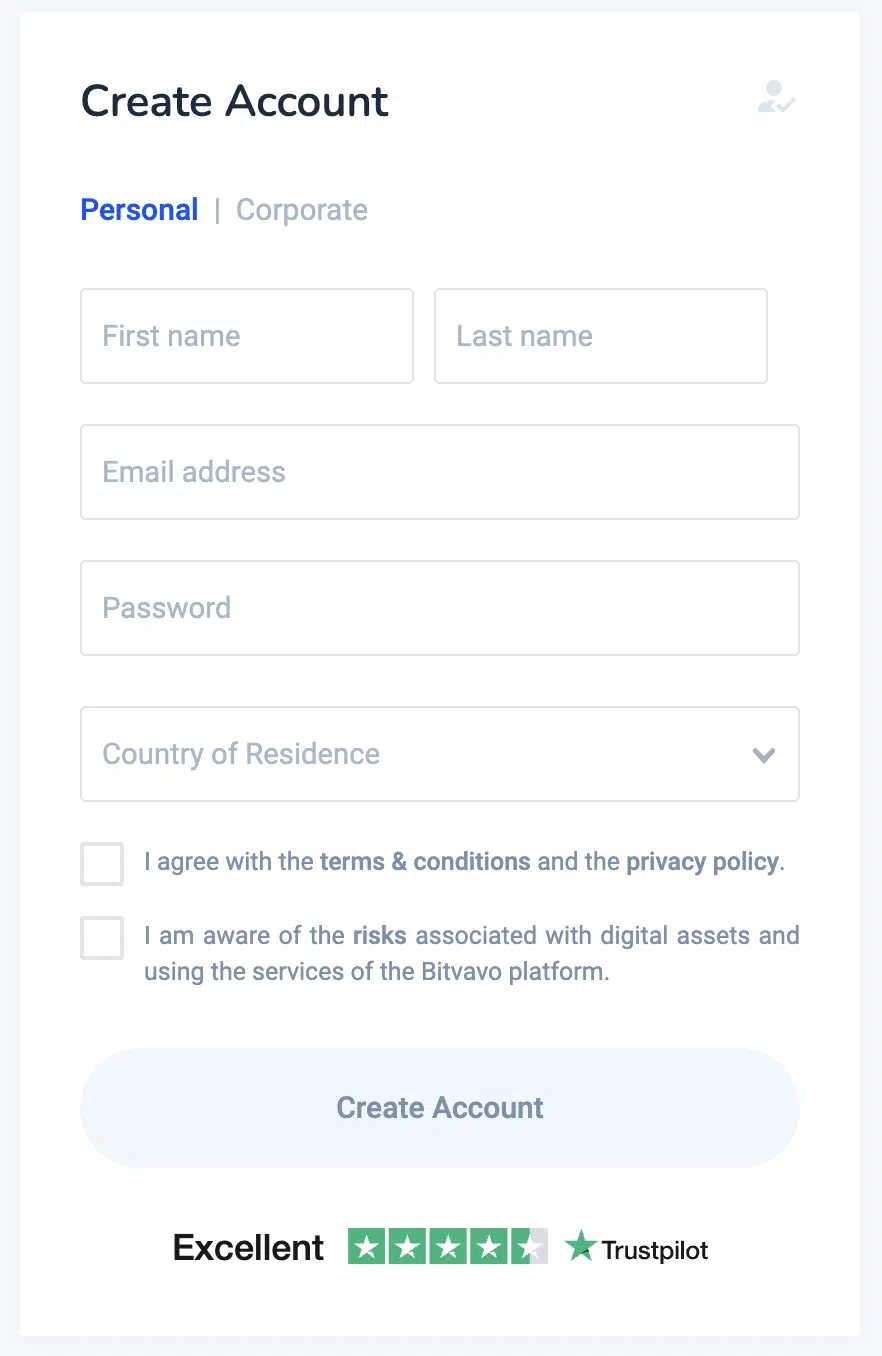
Task: Tick the risks awareness checkbox
Action: pyautogui.click(x=102, y=938)
